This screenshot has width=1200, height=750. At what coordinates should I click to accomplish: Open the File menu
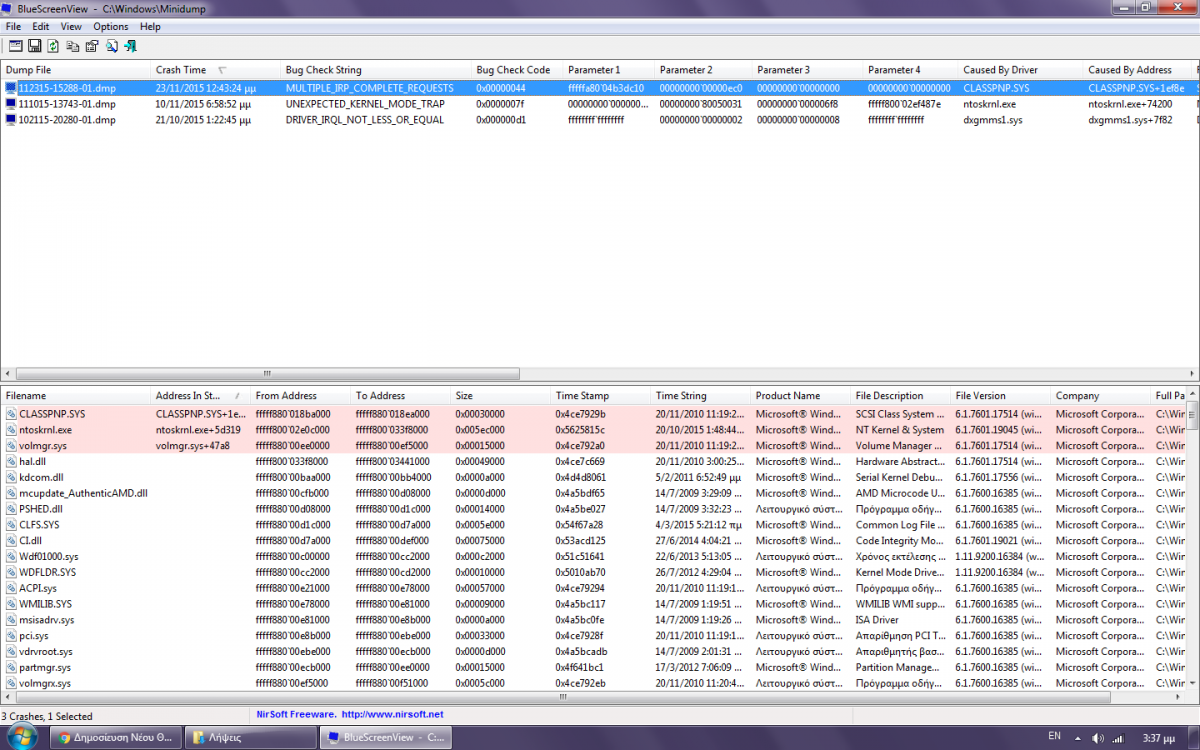click(x=13, y=26)
